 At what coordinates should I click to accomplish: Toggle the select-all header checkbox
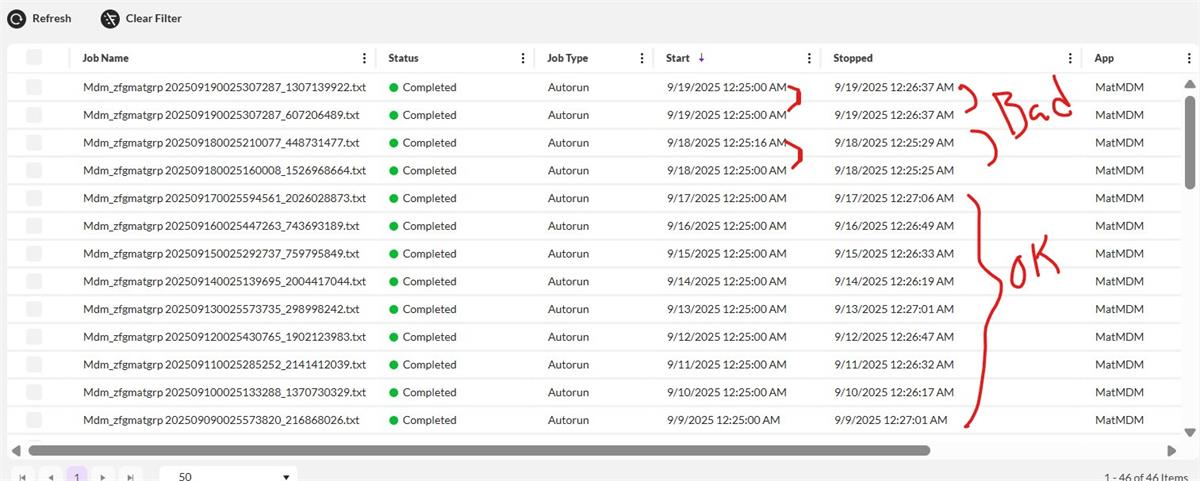click(x=34, y=58)
